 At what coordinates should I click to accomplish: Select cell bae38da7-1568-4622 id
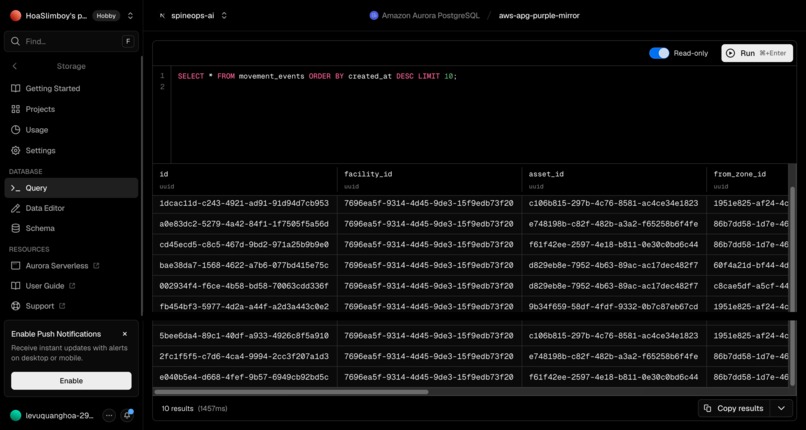coord(244,265)
